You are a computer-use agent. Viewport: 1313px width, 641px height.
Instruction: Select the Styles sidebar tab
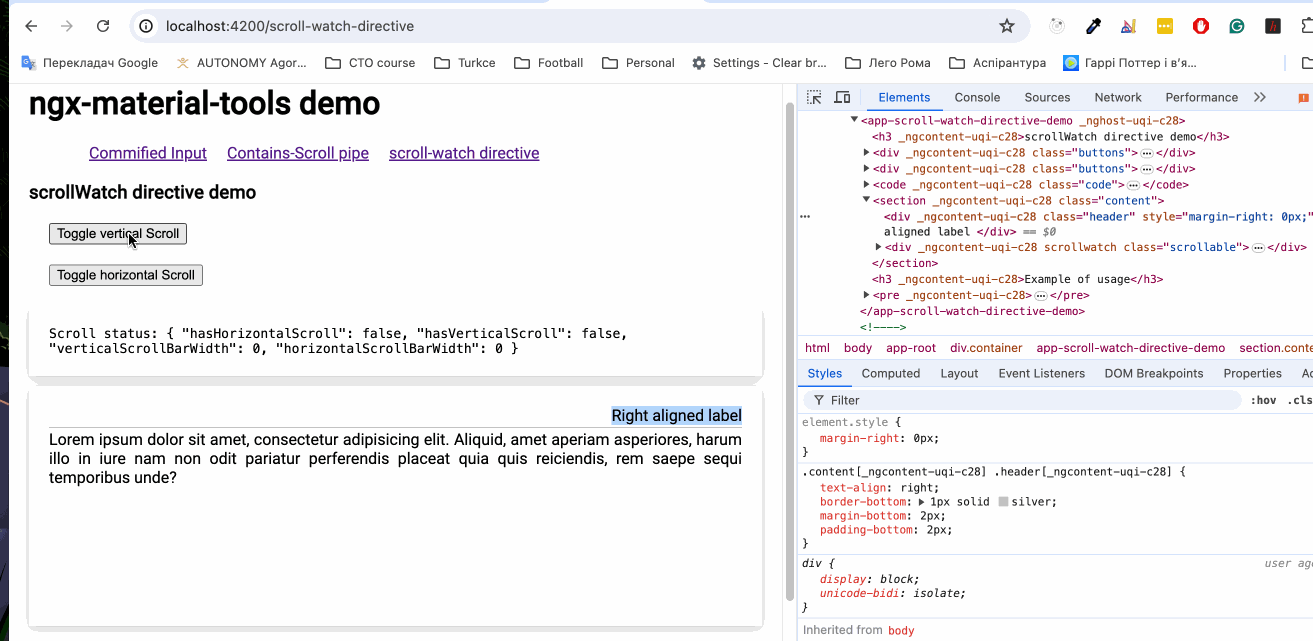coord(825,373)
